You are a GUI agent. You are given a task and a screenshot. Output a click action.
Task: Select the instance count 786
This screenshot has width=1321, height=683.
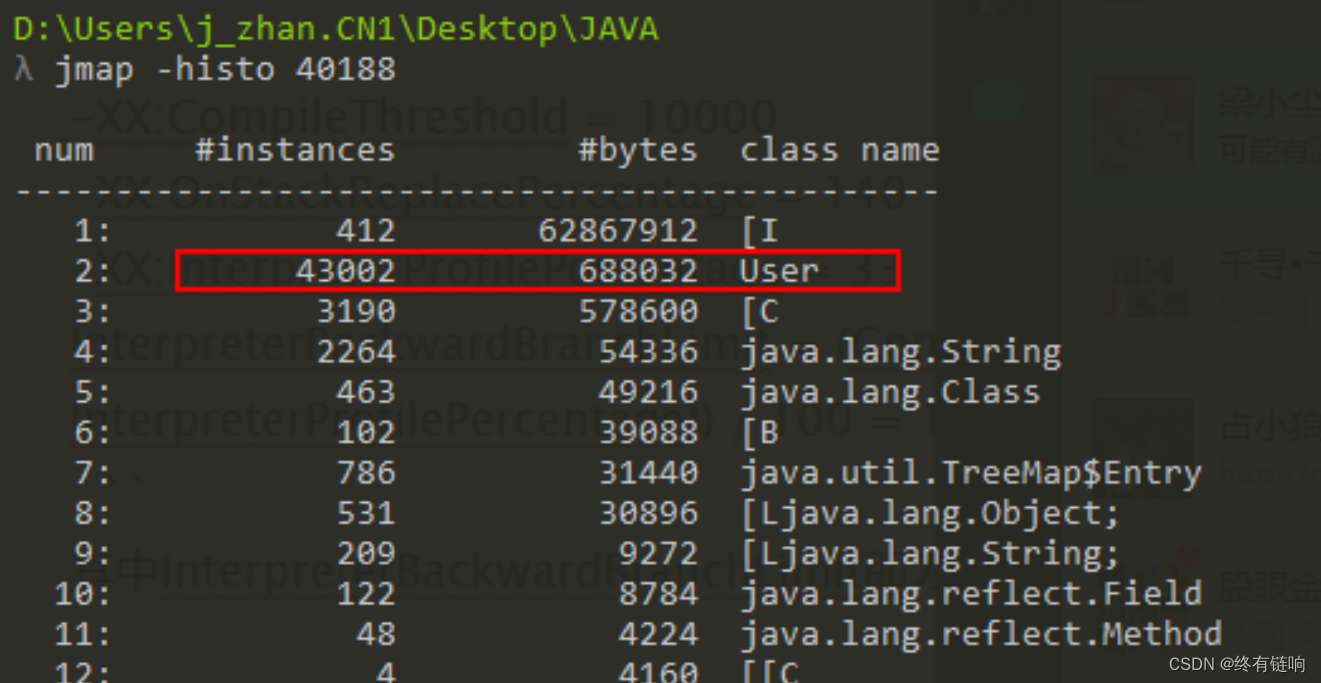(366, 473)
